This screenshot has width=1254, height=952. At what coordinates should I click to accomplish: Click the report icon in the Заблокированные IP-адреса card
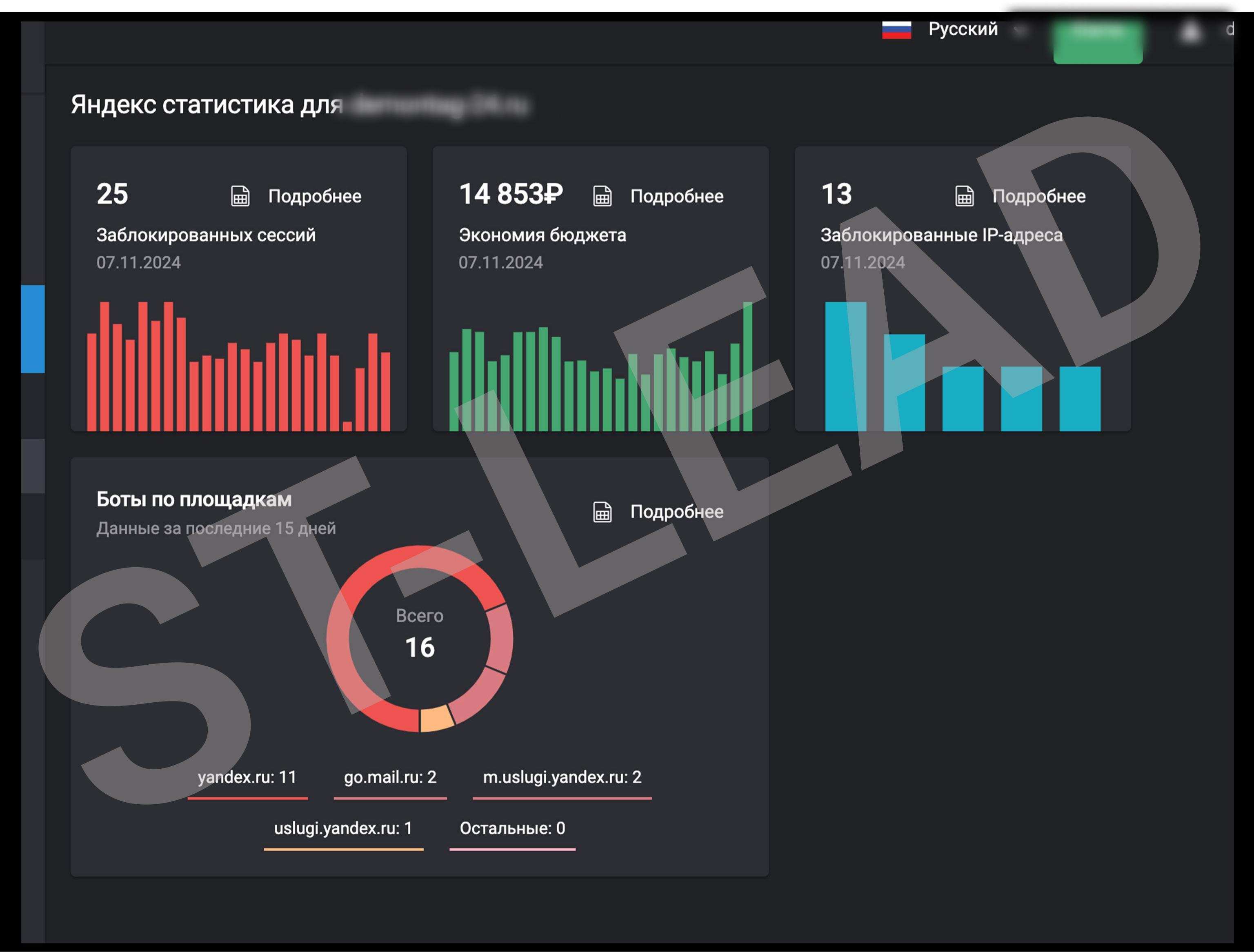click(964, 196)
